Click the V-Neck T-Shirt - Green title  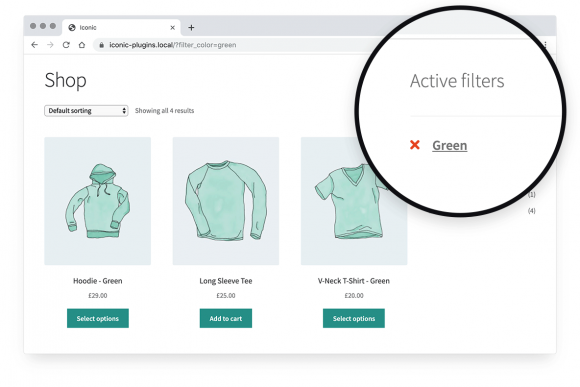click(x=354, y=281)
